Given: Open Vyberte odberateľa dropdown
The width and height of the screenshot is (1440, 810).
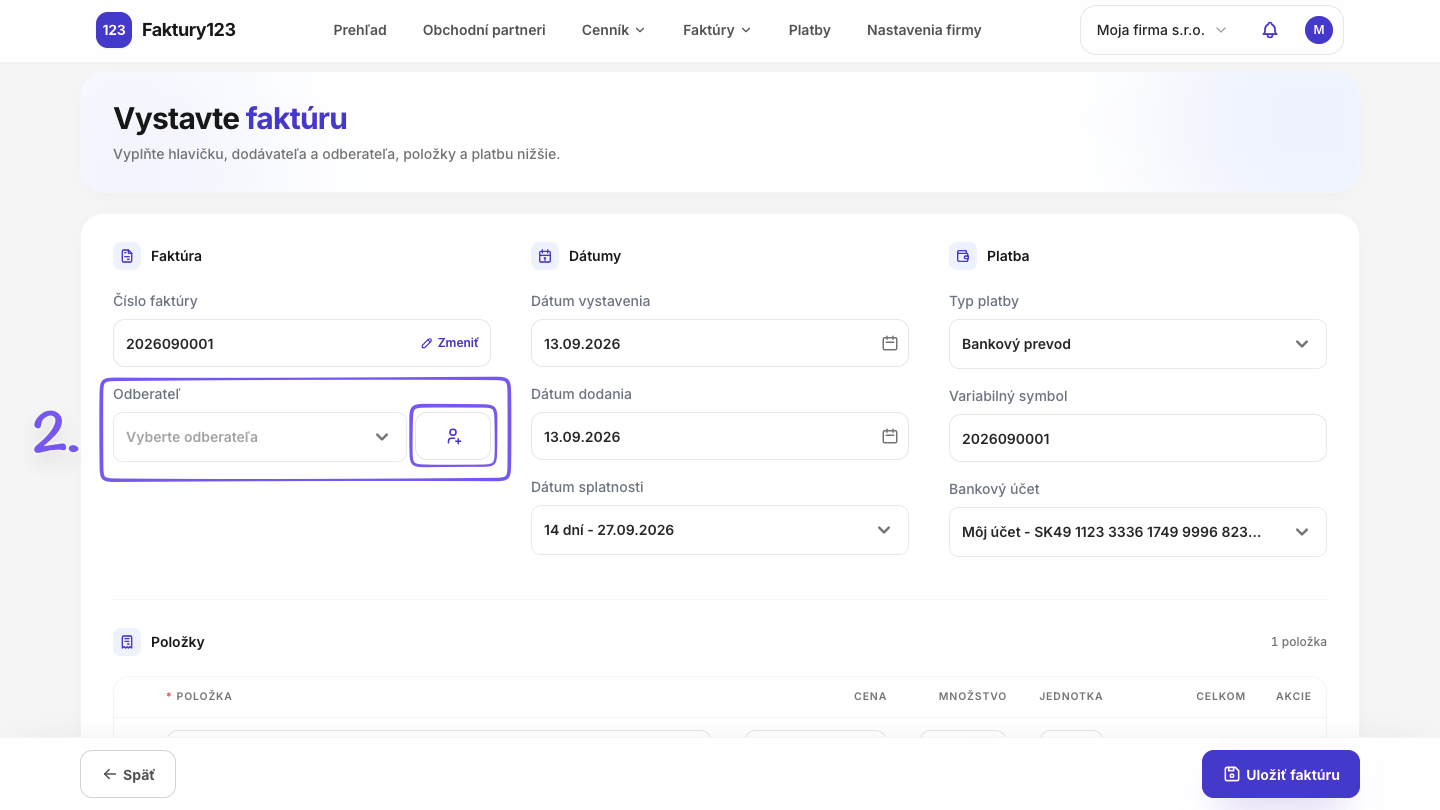Looking at the screenshot, I should pyautogui.click(x=260, y=437).
